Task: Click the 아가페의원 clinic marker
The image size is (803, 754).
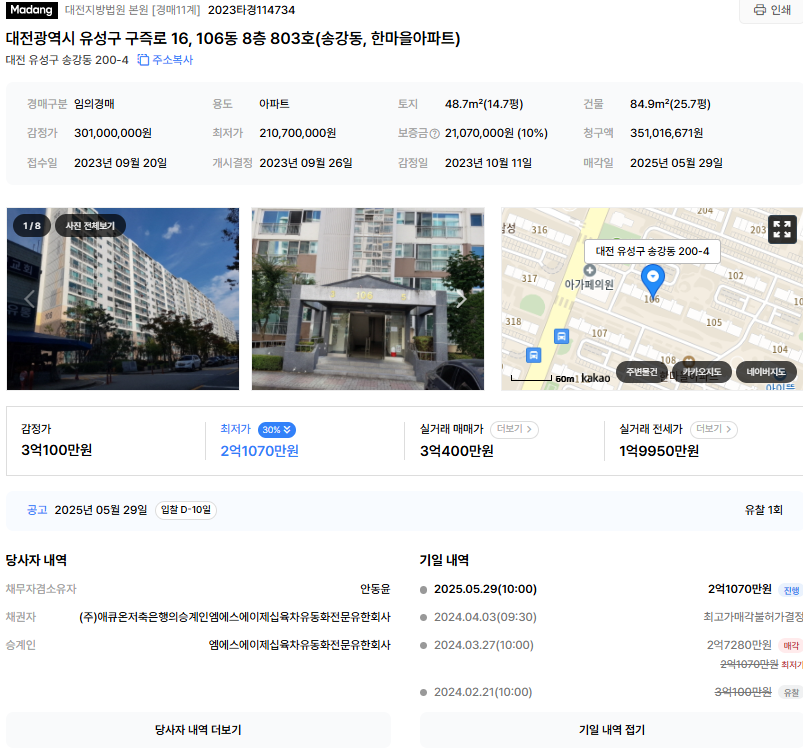Action: click(x=589, y=270)
